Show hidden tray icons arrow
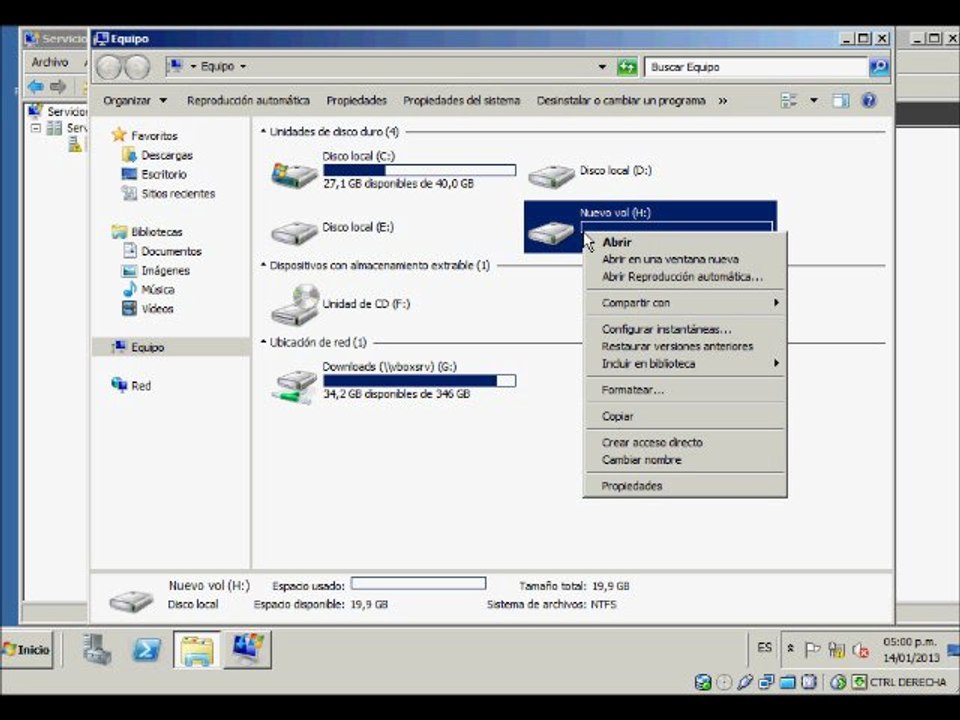 click(x=790, y=648)
